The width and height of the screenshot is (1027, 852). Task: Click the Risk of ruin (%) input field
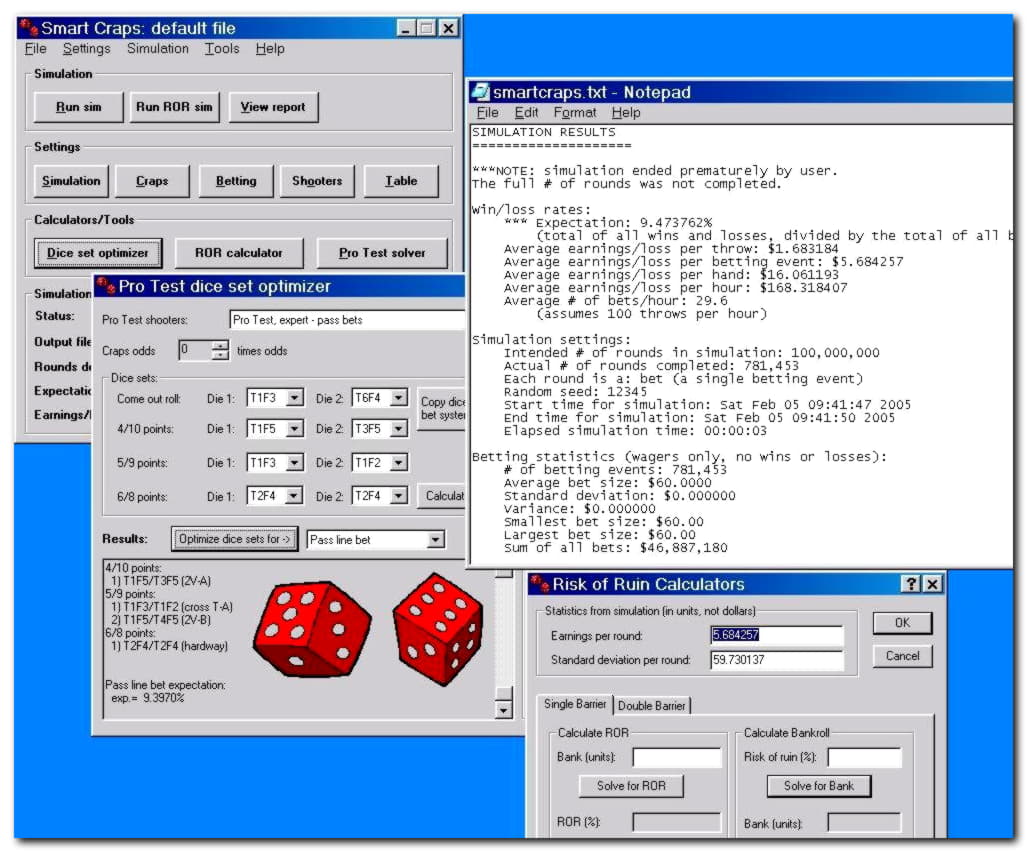865,758
